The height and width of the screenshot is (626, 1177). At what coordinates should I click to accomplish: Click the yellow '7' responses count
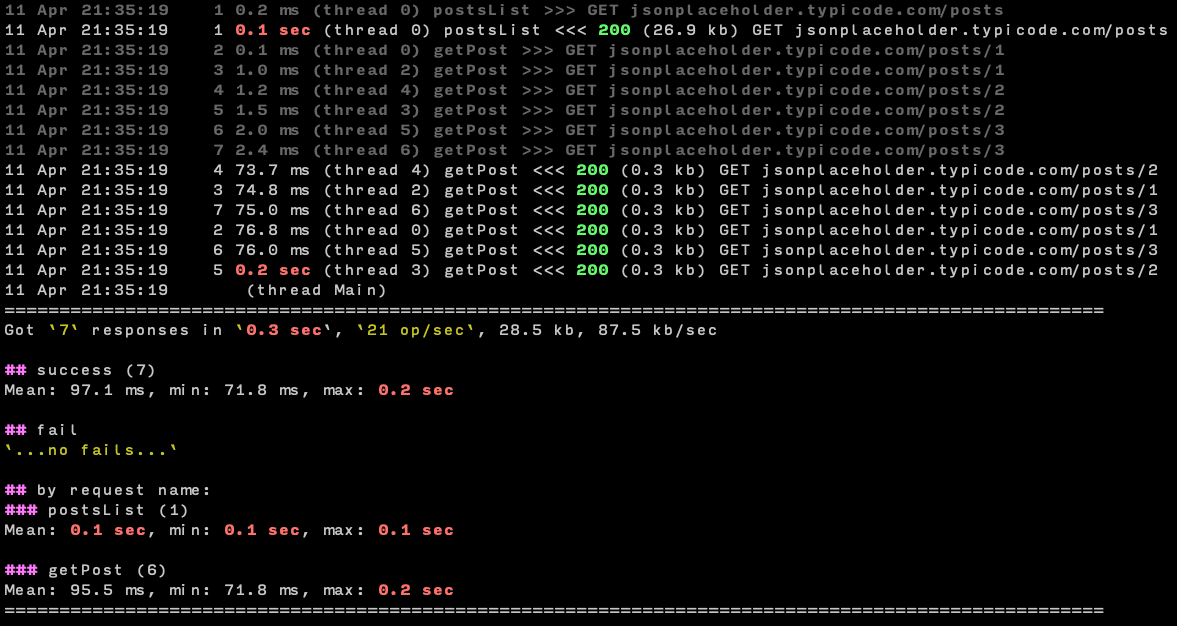64,330
